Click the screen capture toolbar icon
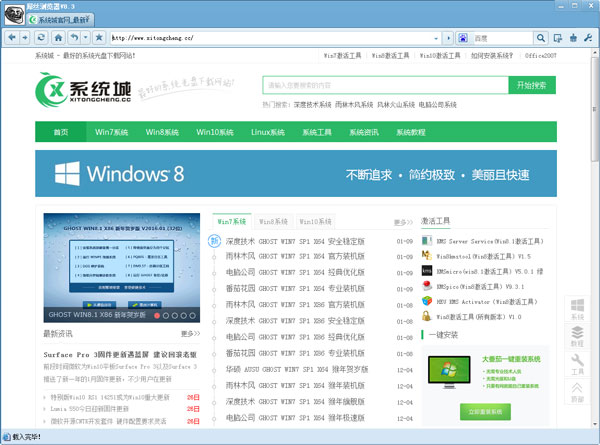Viewport: 600px width, 445px height. point(558,38)
